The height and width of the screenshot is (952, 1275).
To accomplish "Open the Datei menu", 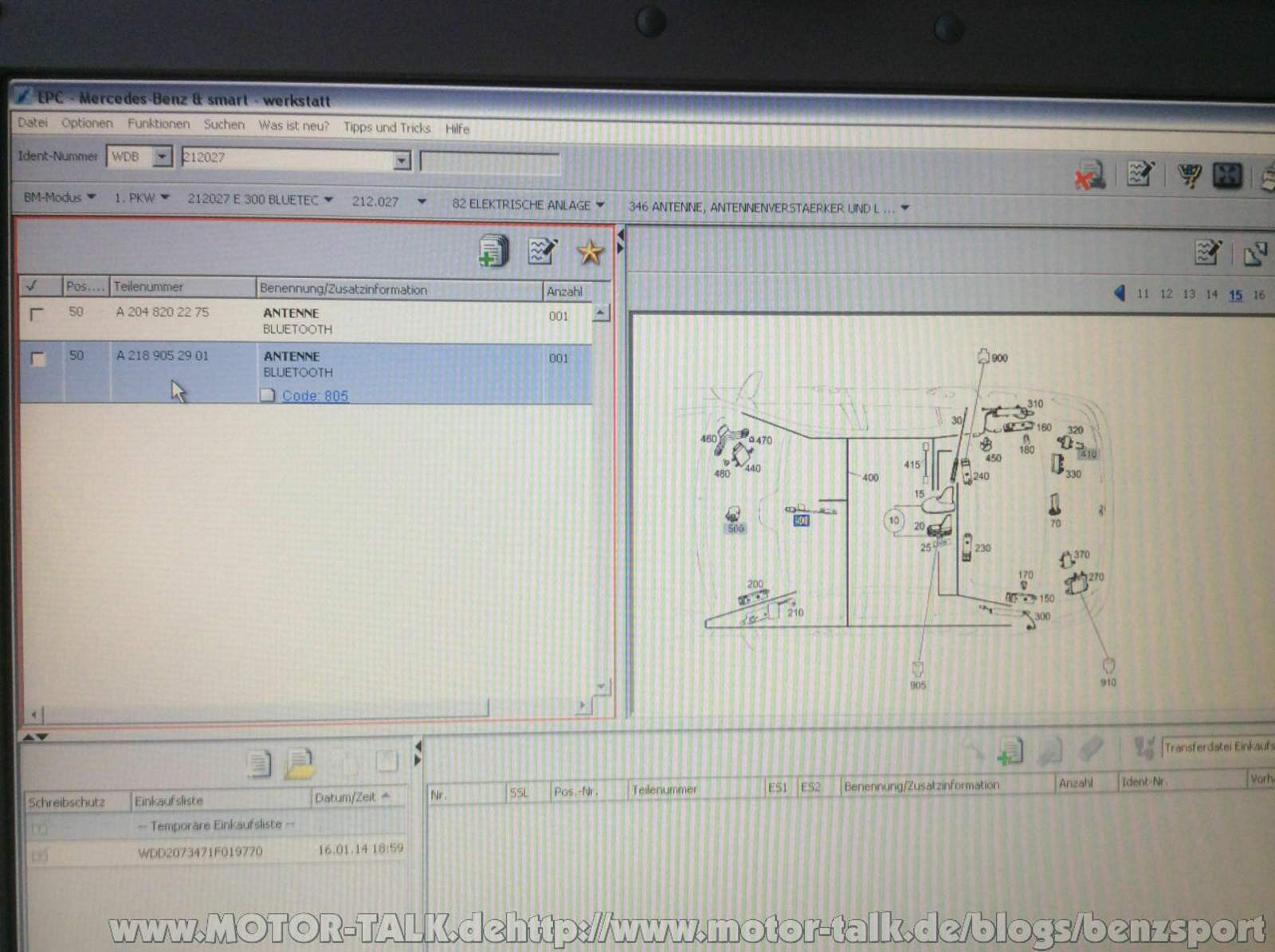I will 33,123.
